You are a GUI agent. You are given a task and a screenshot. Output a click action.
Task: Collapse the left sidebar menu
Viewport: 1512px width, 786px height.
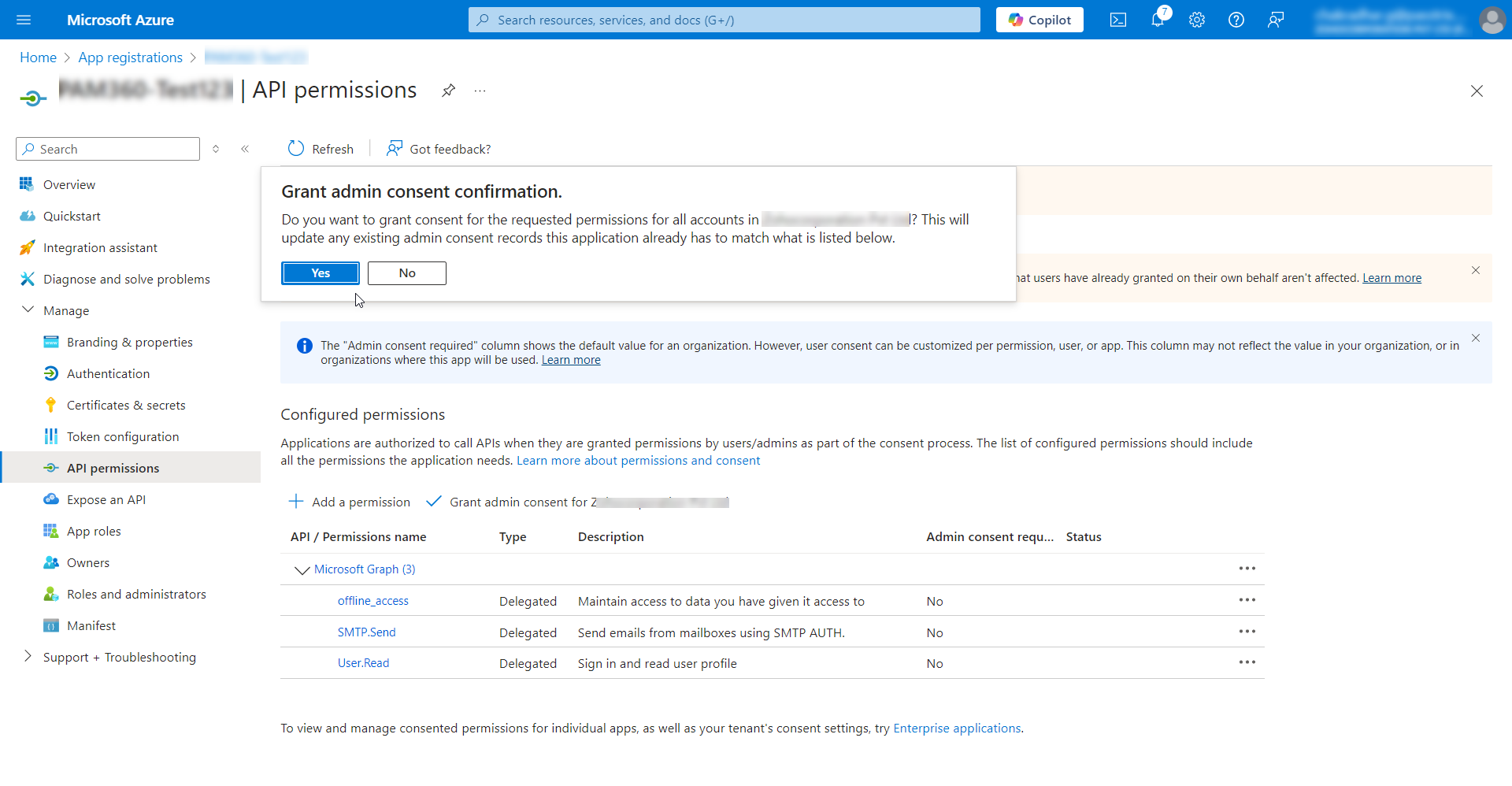(x=245, y=149)
